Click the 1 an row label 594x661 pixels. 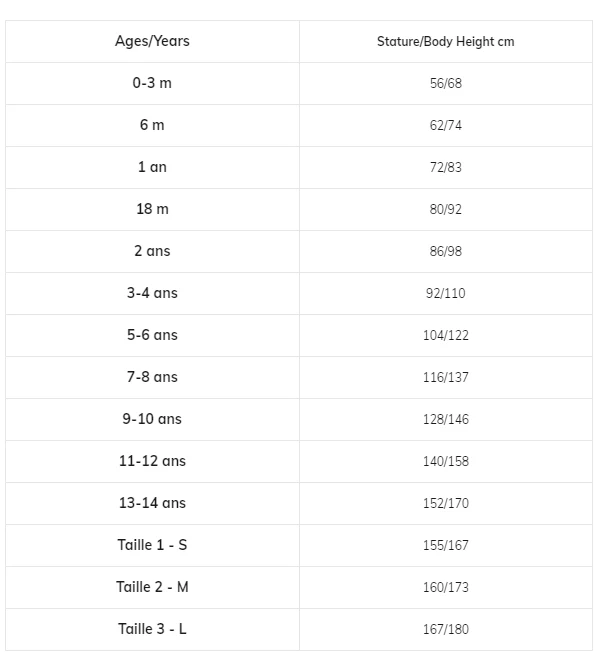point(152,167)
